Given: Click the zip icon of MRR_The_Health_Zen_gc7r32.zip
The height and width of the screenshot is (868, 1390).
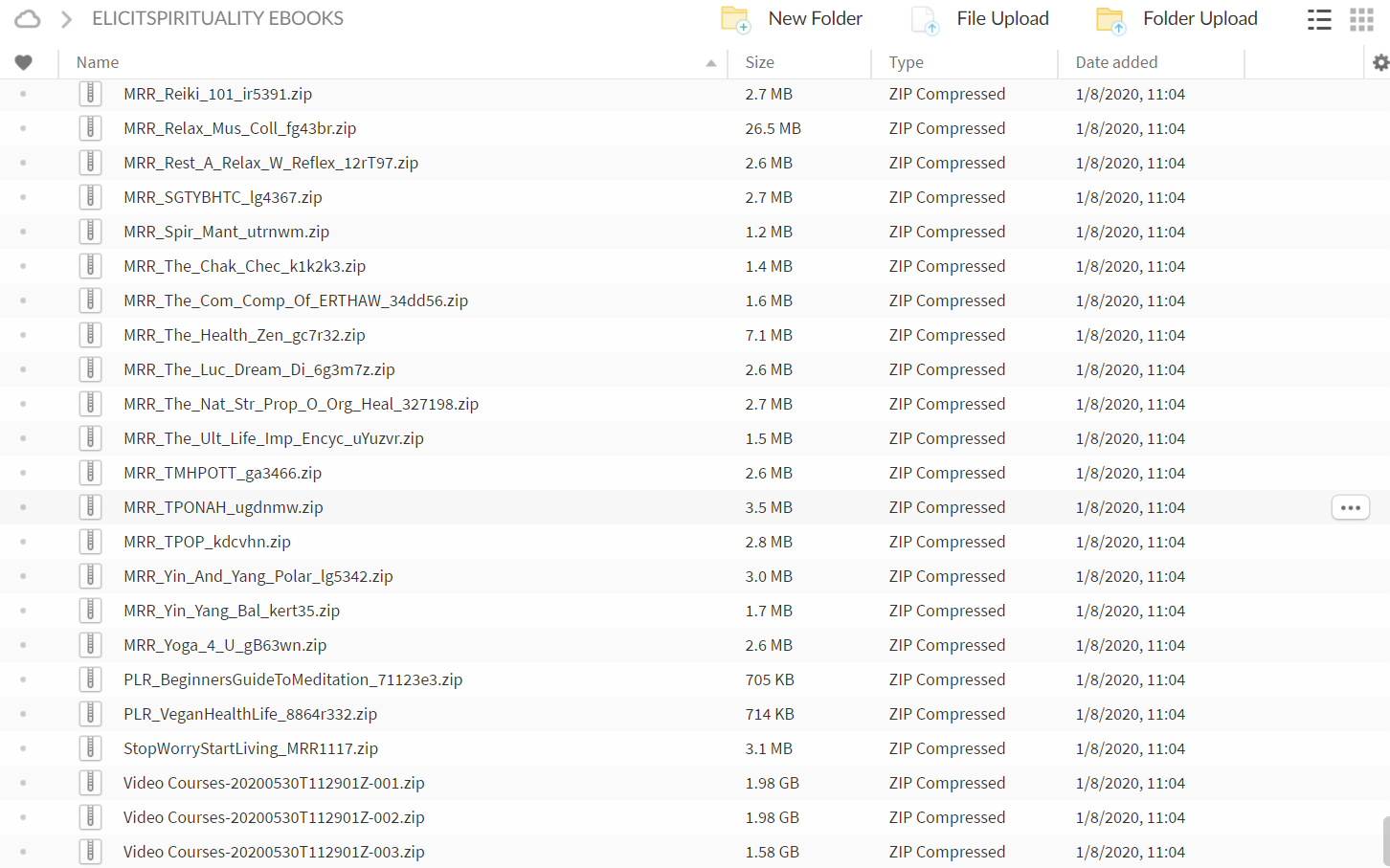Looking at the screenshot, I should click(90, 335).
